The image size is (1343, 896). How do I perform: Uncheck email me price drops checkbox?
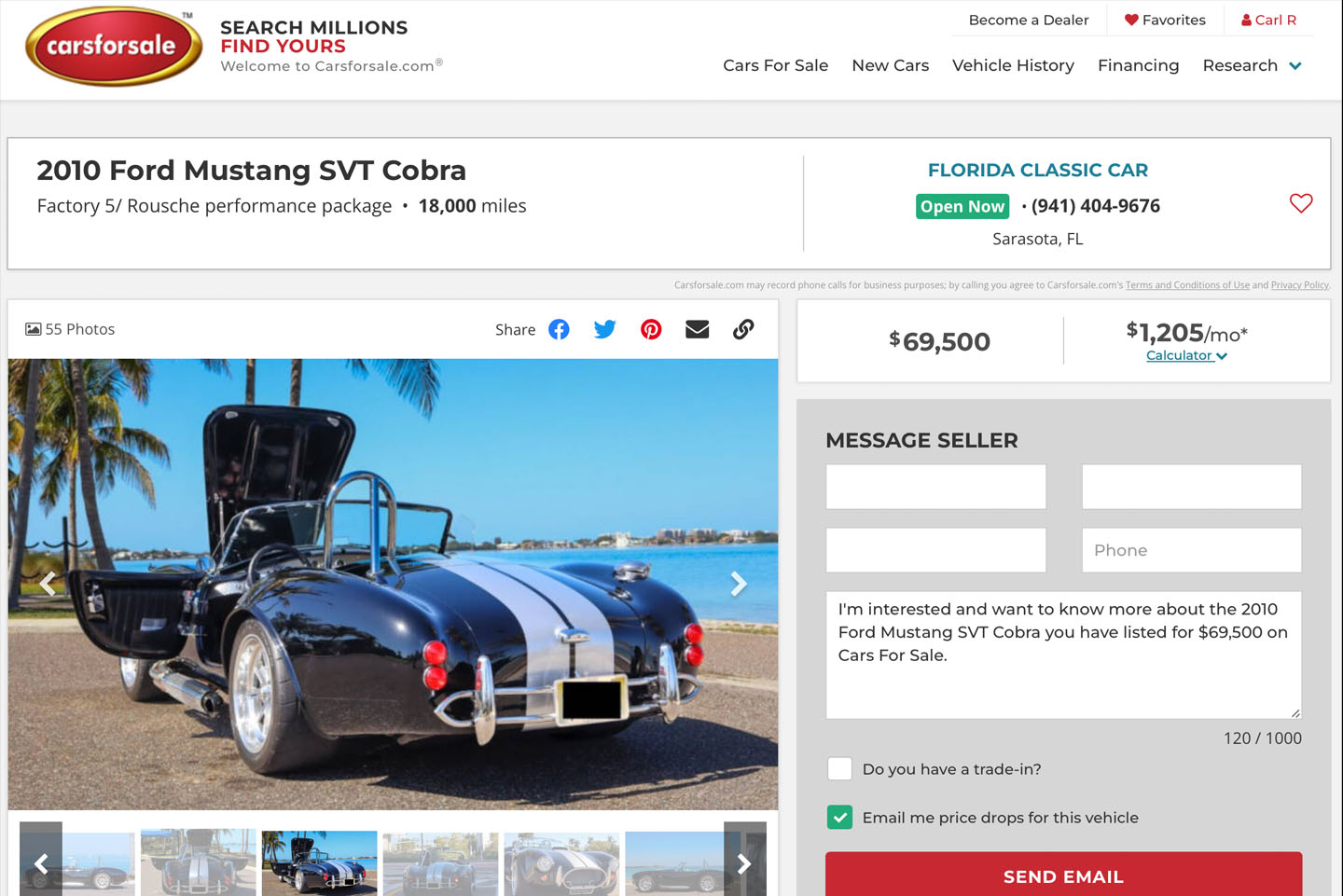point(839,818)
